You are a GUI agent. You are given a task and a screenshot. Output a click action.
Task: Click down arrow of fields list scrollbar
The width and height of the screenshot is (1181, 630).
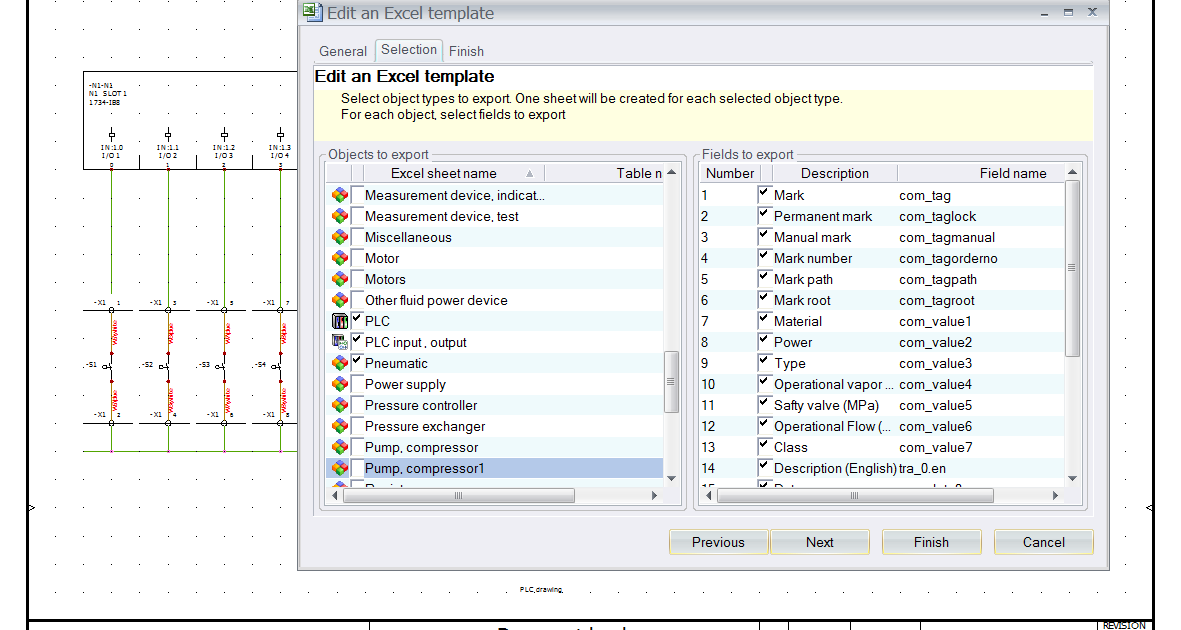[1073, 479]
